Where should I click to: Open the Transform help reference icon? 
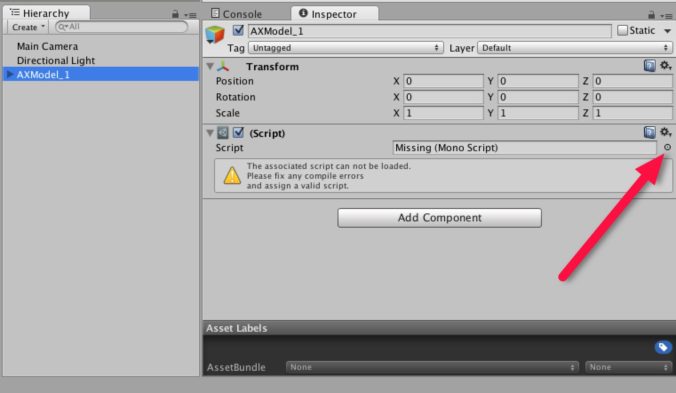point(649,66)
